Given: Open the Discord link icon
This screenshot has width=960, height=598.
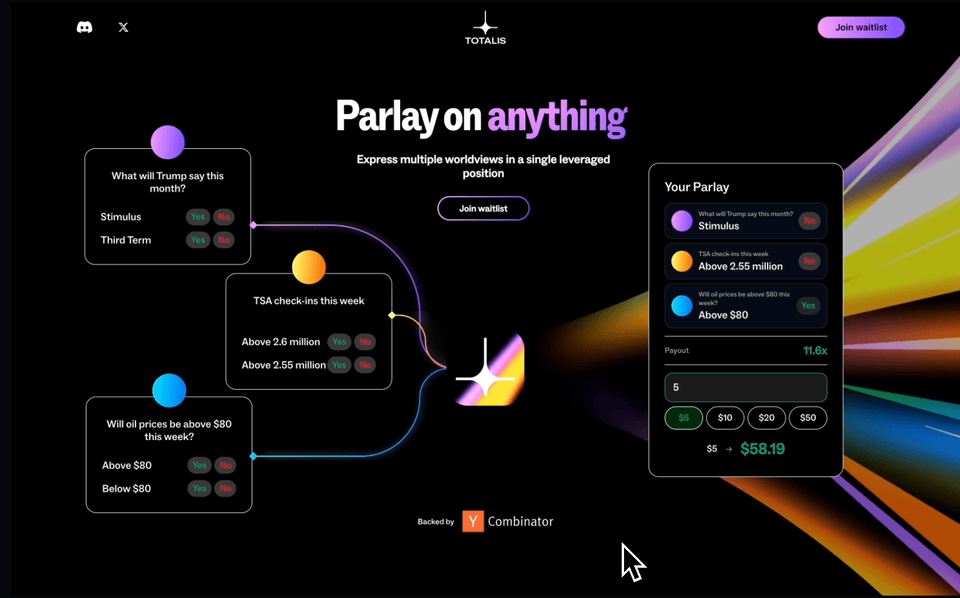Looking at the screenshot, I should click(84, 28).
